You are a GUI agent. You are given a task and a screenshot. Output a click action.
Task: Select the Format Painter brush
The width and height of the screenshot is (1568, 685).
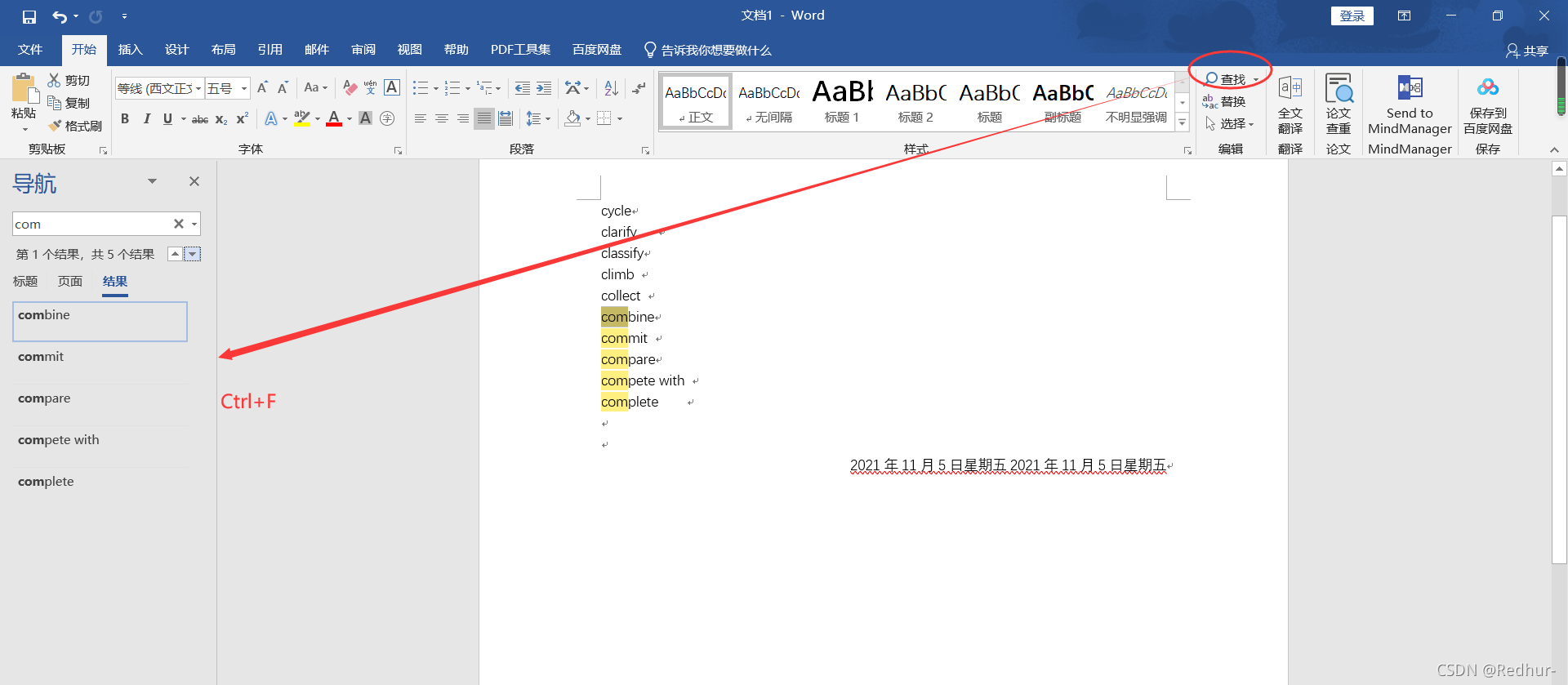point(55,126)
